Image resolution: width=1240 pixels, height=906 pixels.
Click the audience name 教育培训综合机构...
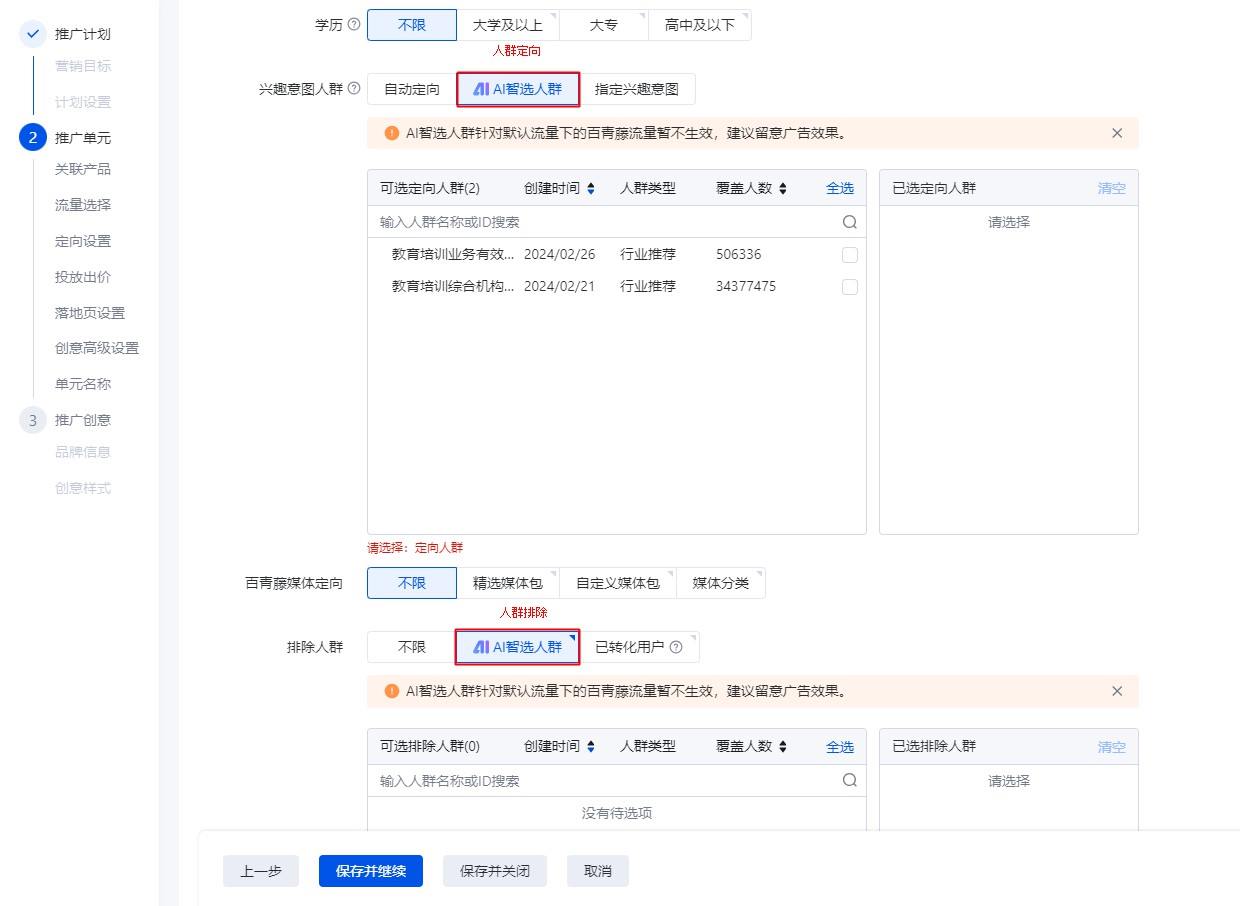(454, 287)
